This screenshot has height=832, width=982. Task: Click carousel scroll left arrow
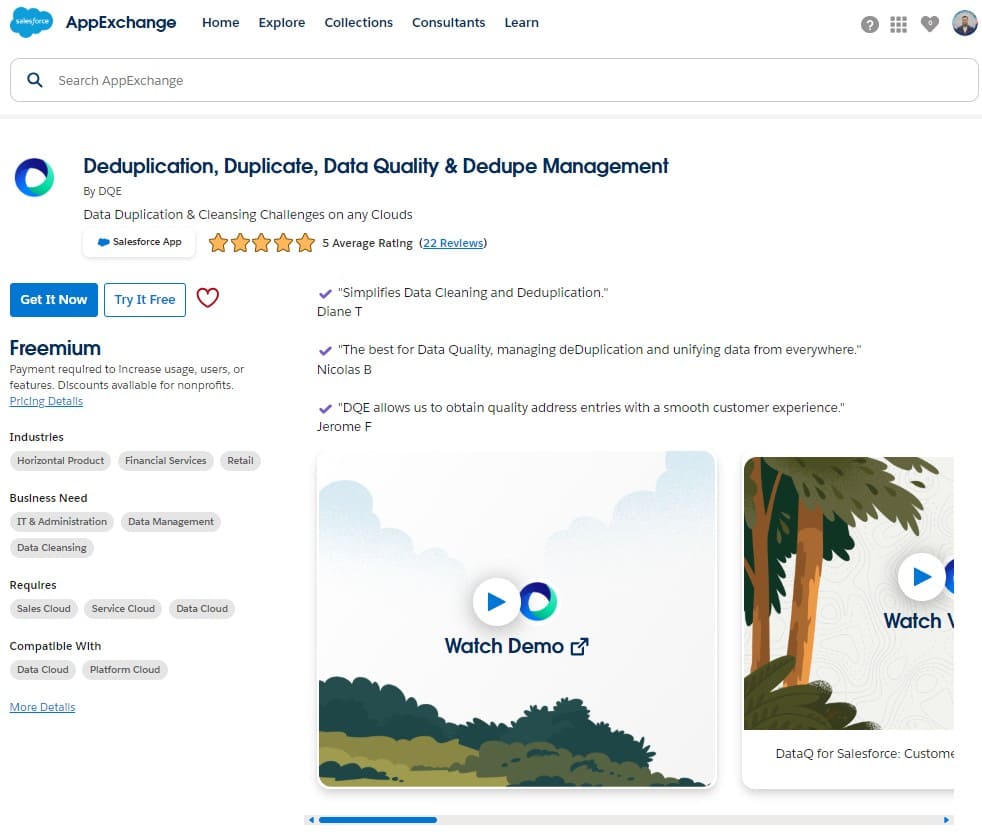(x=311, y=819)
